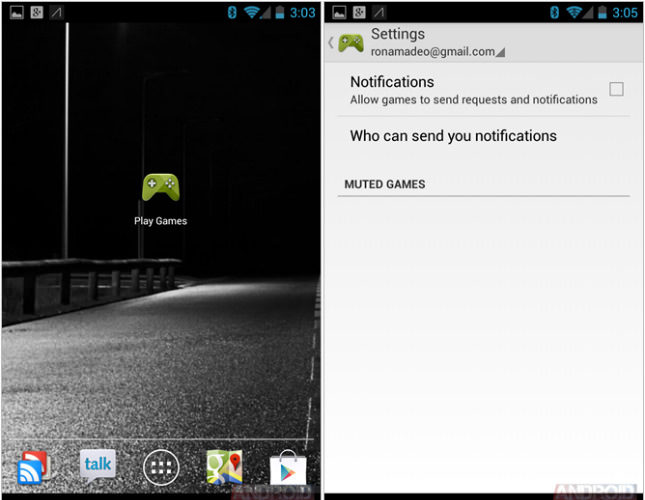This screenshot has width=645, height=500.
Task: Launch Google Maps from the dock
Action: coord(224,466)
